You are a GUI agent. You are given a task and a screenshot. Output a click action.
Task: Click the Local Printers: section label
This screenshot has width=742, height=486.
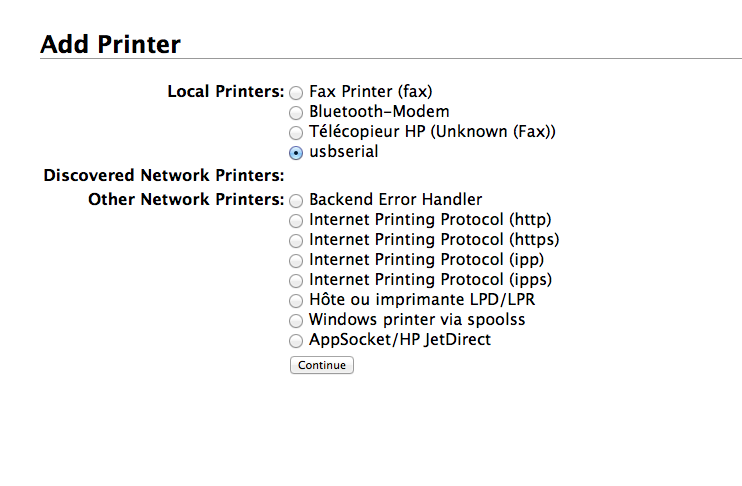[226, 91]
